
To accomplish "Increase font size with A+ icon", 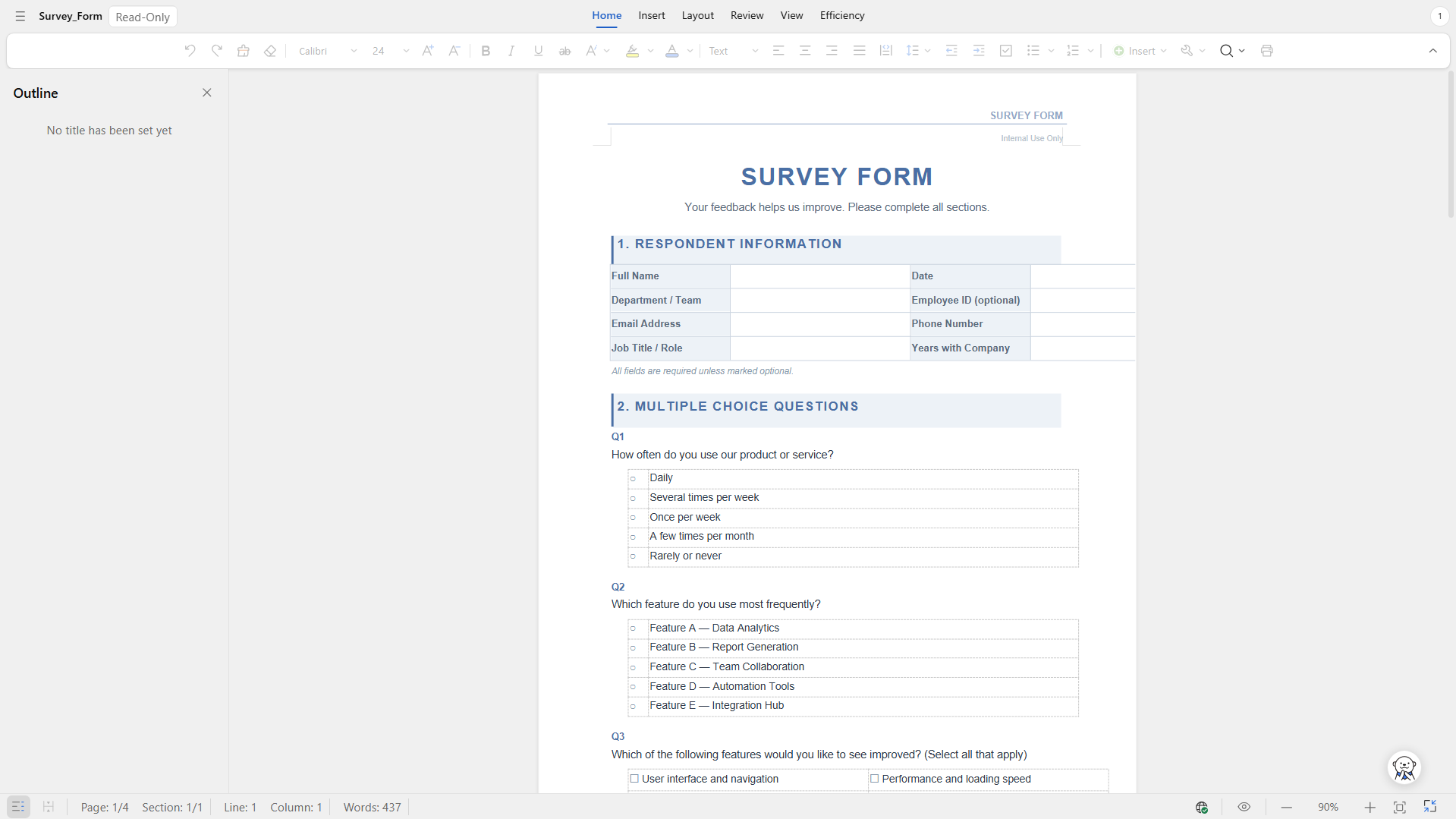I will pyautogui.click(x=428, y=51).
